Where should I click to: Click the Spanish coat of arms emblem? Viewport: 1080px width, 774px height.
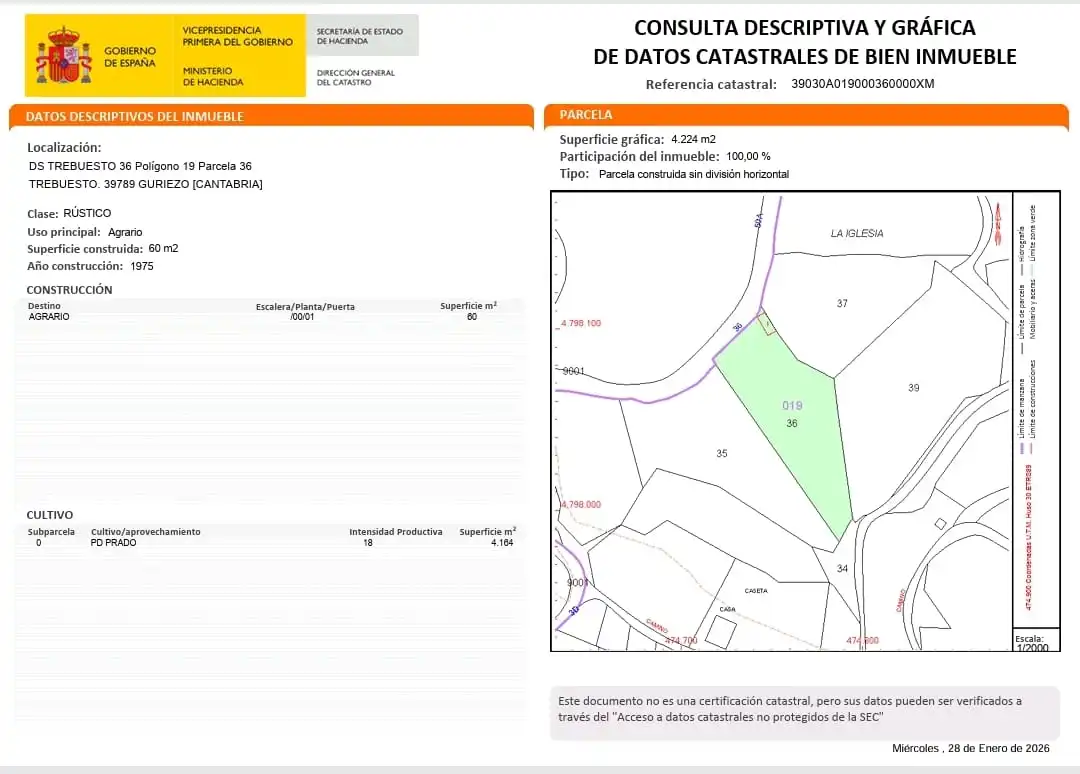(63, 56)
